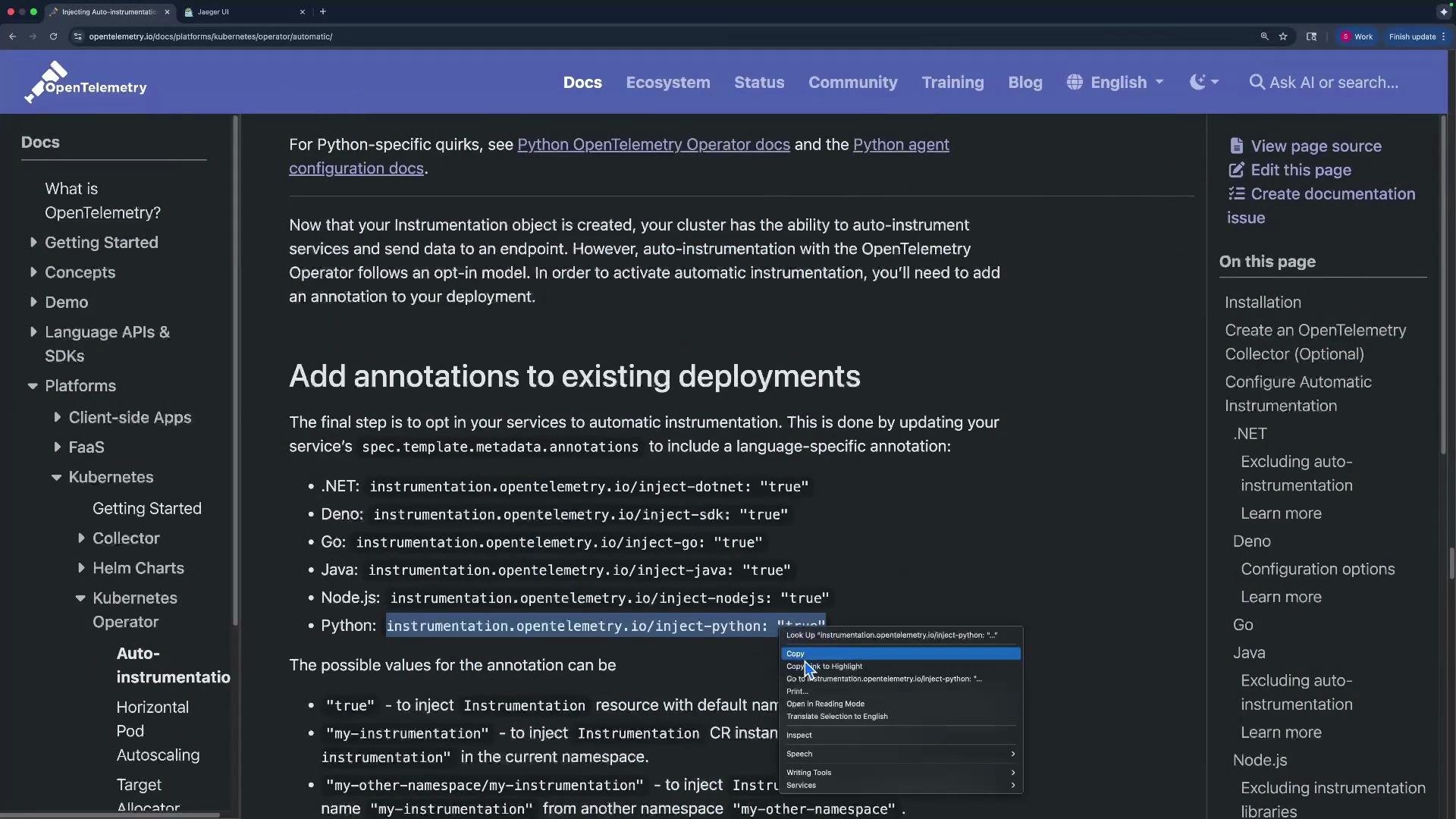Expand the FaaS sidebar section
The height and width of the screenshot is (819, 1456).
point(58,447)
